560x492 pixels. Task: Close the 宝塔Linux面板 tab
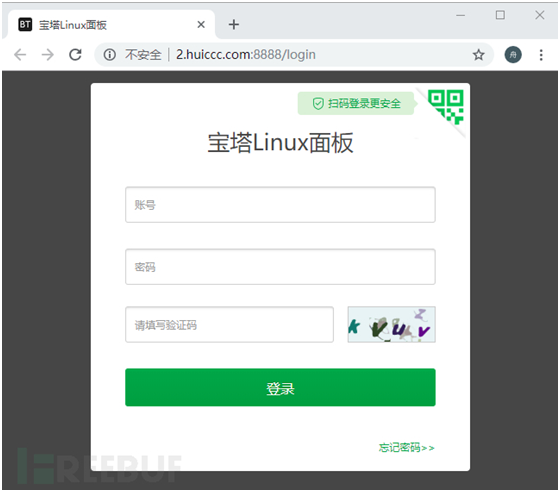(201, 24)
